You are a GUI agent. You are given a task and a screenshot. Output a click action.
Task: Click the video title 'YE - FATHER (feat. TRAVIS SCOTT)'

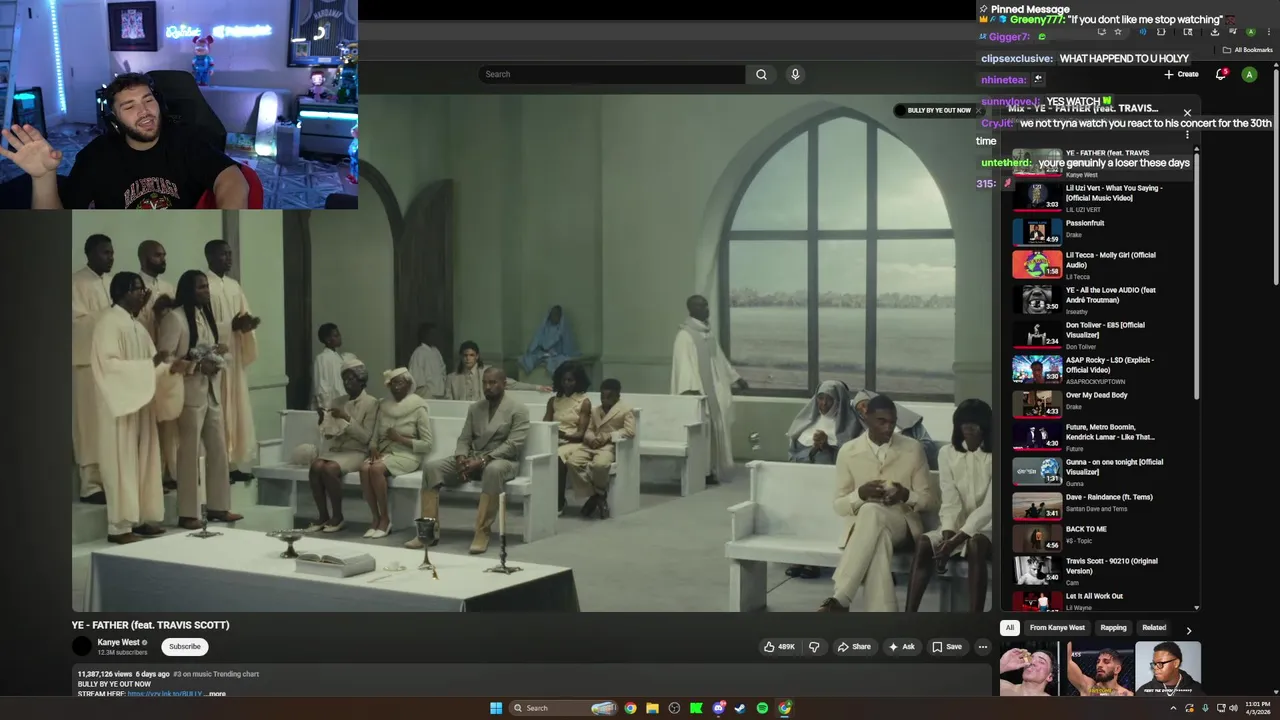coord(151,625)
